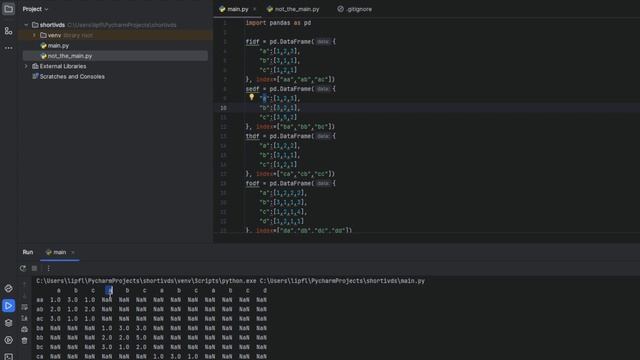Click the 'fidf' variable name in code
Viewport: 640px width, 360px height.
(252, 42)
